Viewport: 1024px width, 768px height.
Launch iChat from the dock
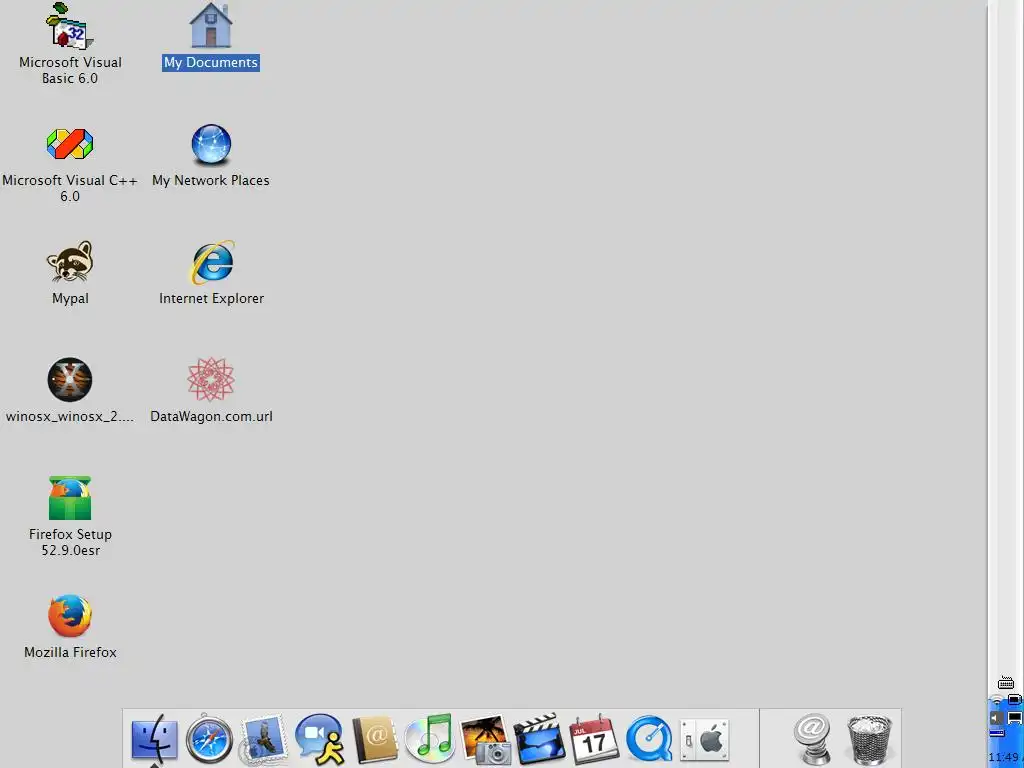[319, 739]
